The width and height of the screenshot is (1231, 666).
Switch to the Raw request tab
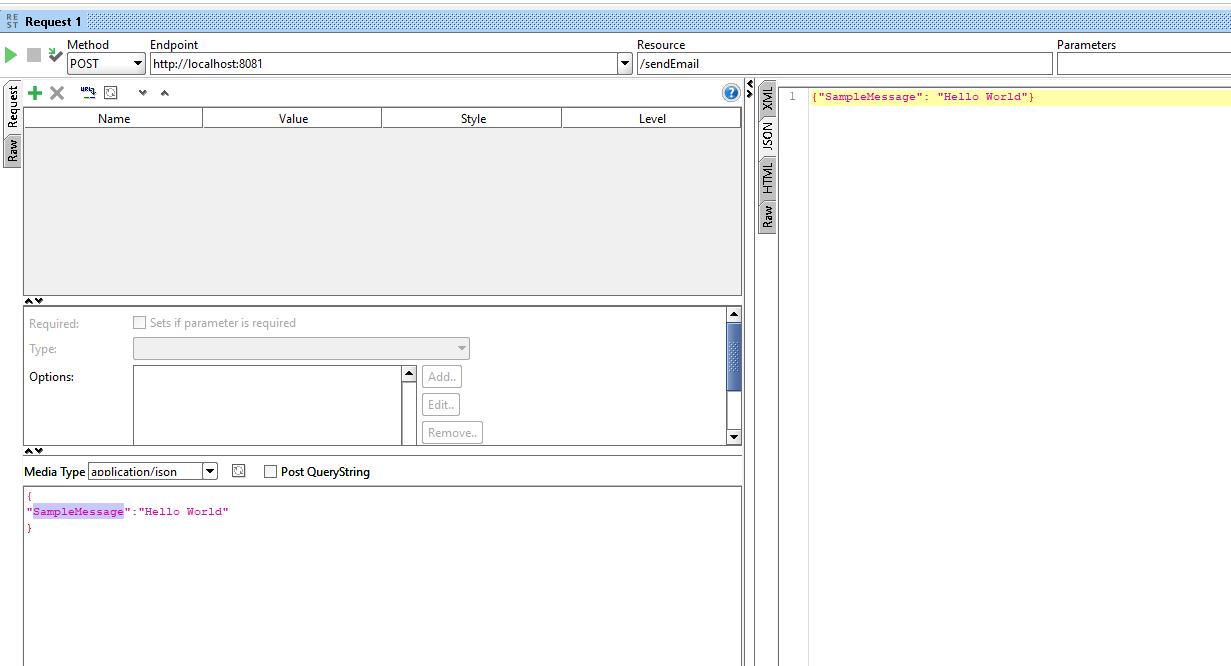pos(13,151)
